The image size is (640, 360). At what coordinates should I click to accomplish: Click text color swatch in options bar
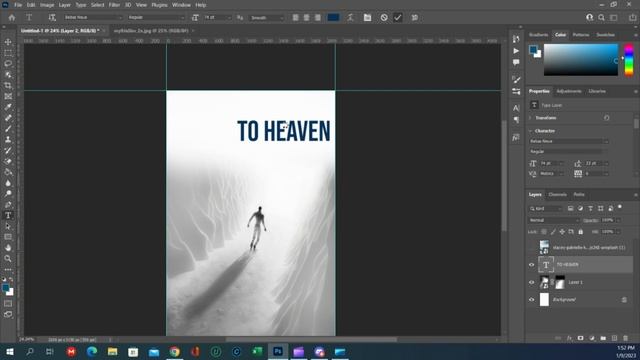pyautogui.click(x=333, y=18)
